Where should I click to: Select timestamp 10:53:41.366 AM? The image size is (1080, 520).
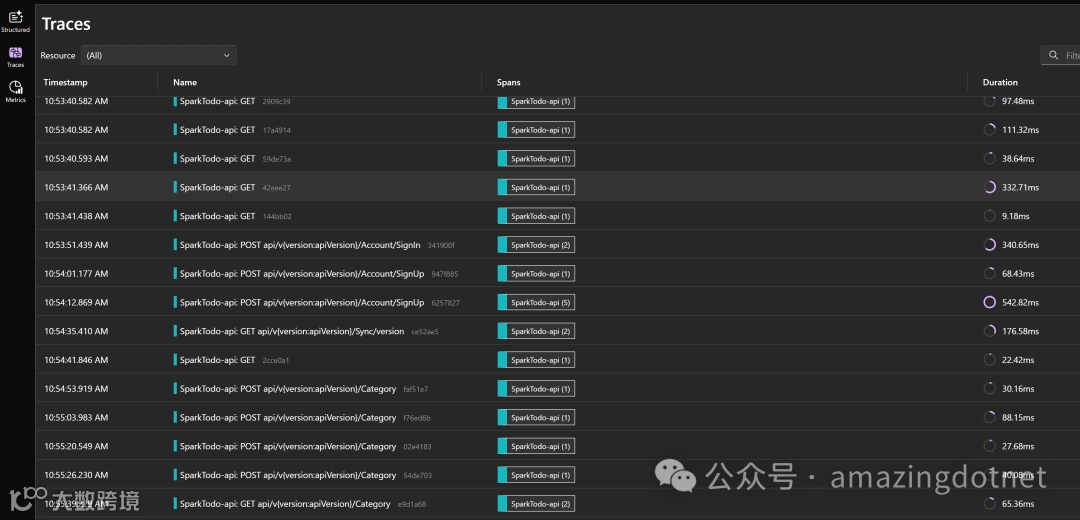pyautogui.click(x=76, y=187)
